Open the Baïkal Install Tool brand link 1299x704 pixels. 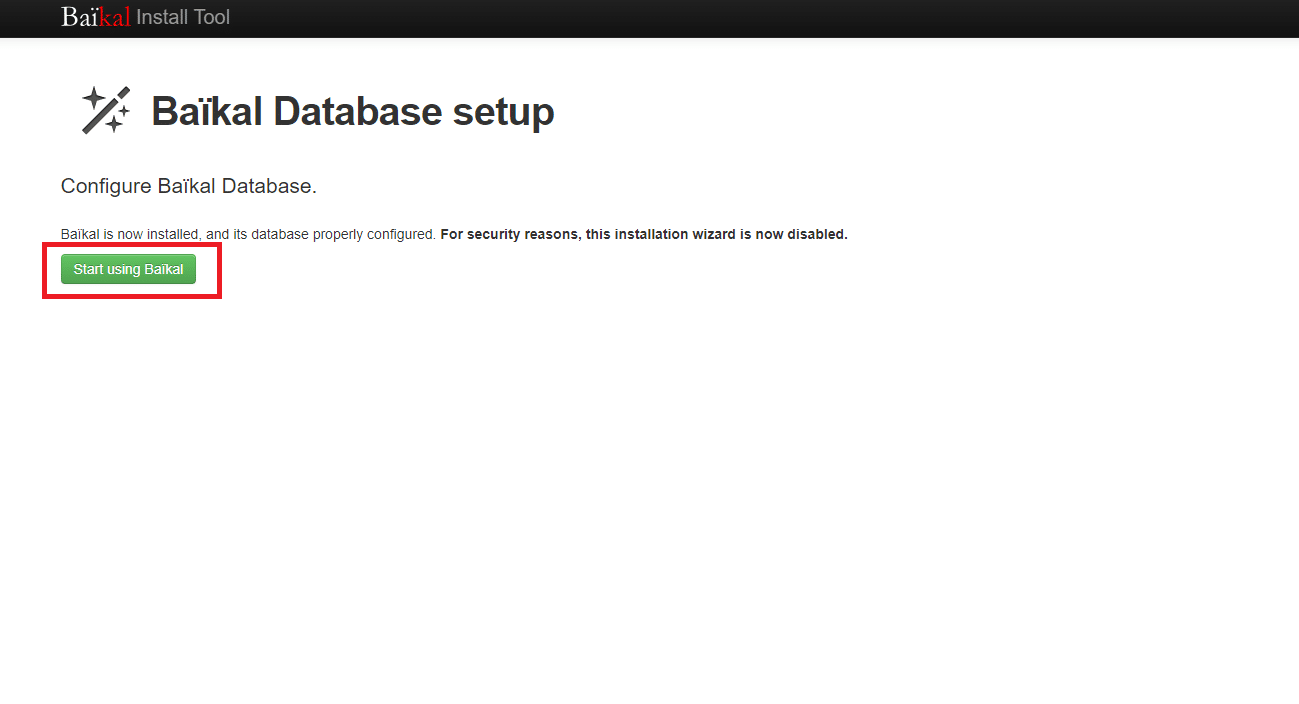click(x=145, y=17)
